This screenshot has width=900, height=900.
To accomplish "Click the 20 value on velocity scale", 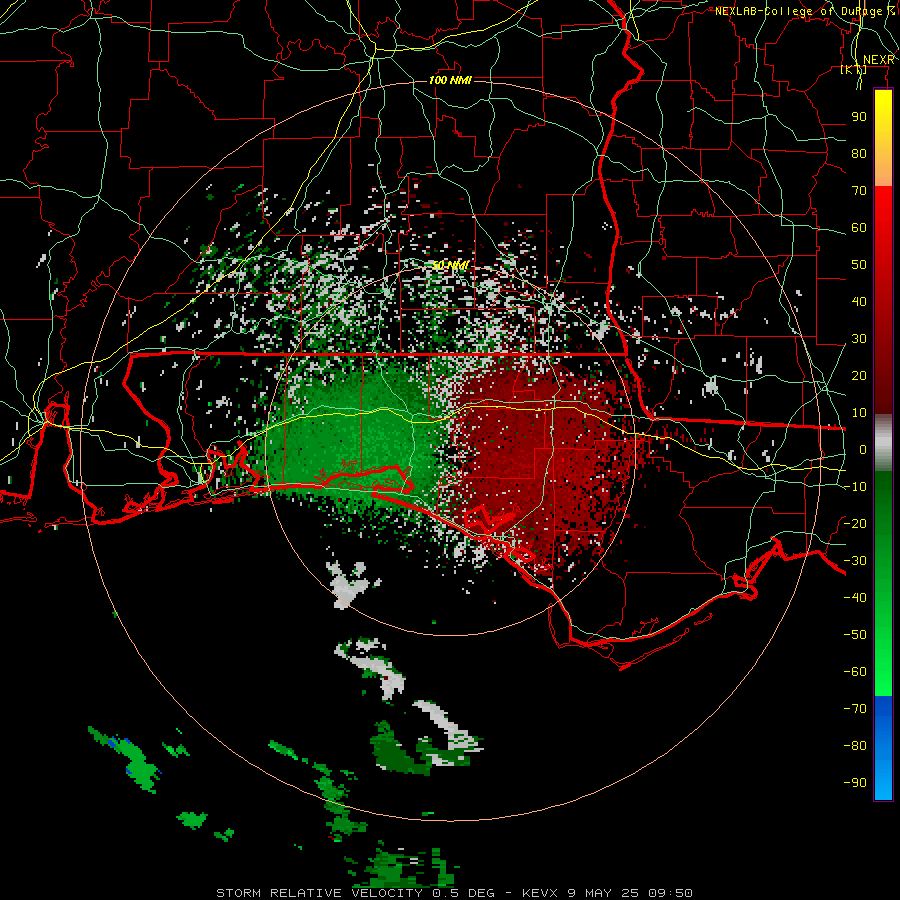I will pos(859,375).
